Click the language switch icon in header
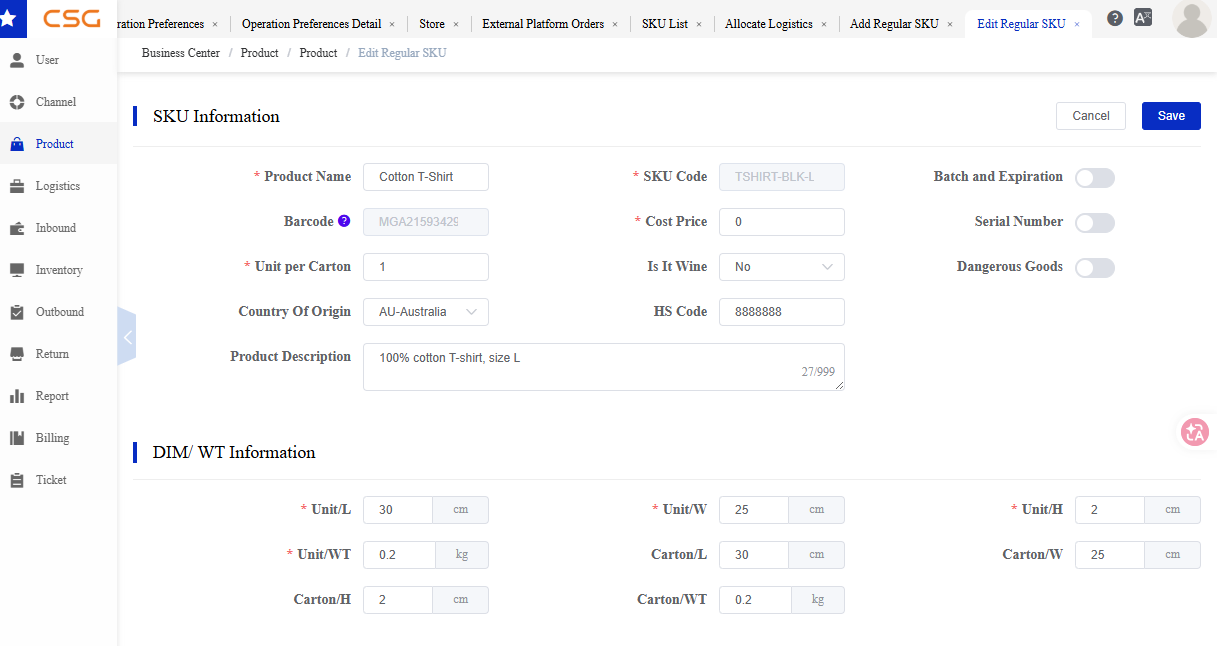Image resolution: width=1217 pixels, height=646 pixels. pos(1143,18)
